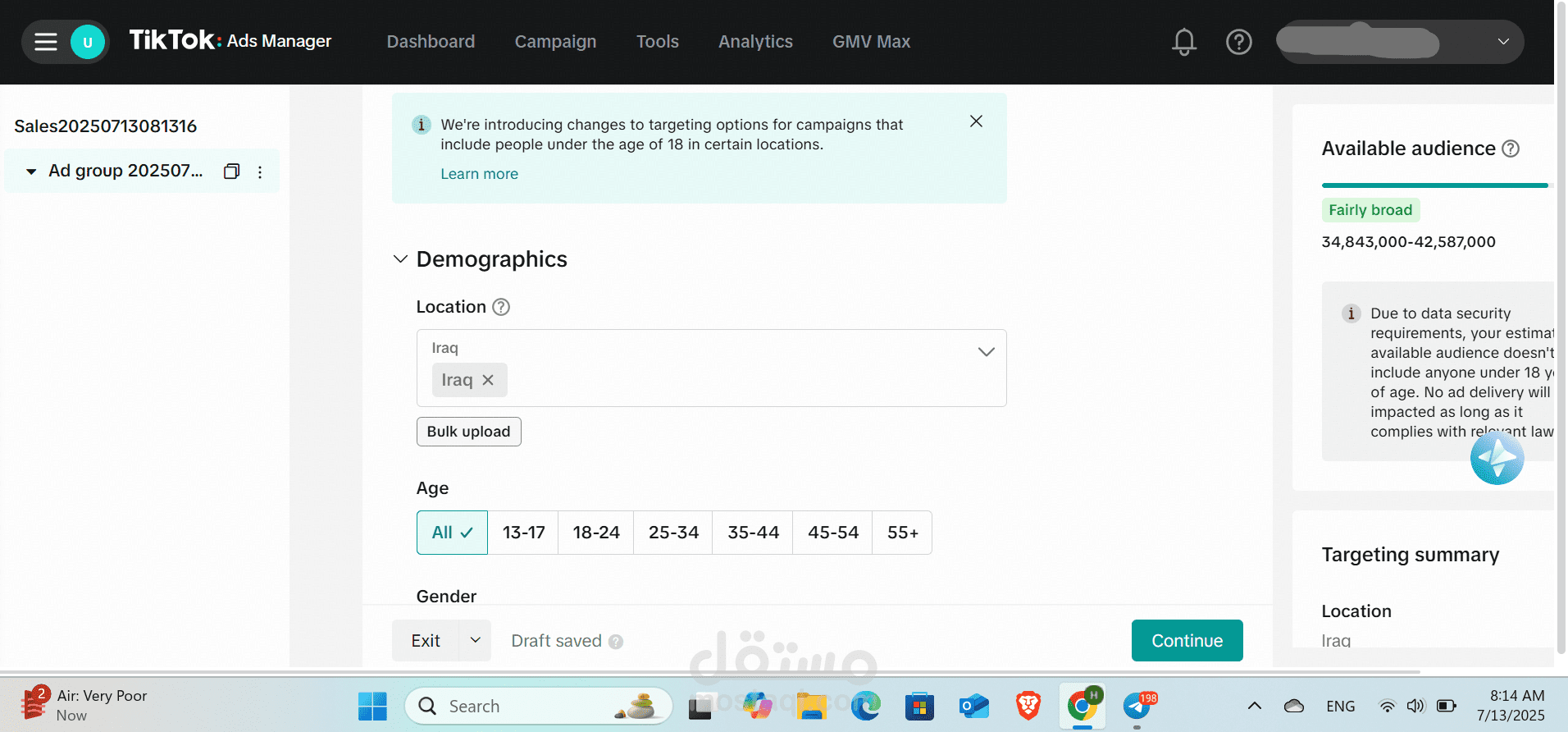Open the clock showing 8:14 AM

point(1511,706)
